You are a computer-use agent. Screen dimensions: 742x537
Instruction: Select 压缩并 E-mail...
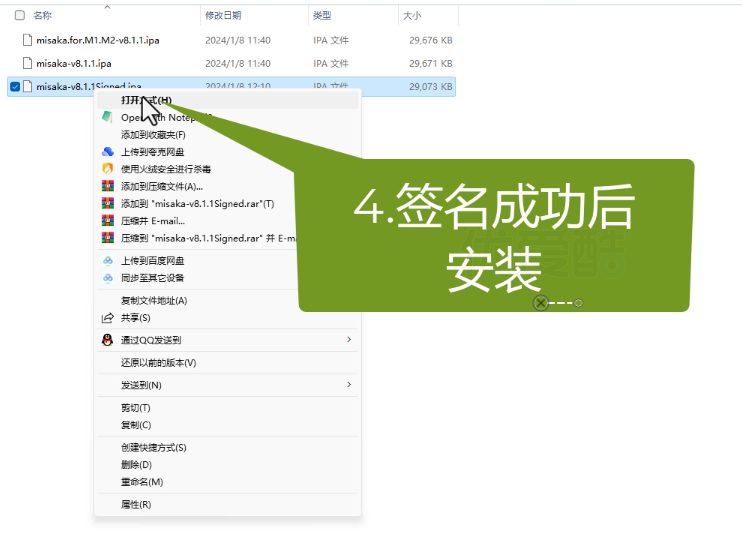click(x=153, y=221)
